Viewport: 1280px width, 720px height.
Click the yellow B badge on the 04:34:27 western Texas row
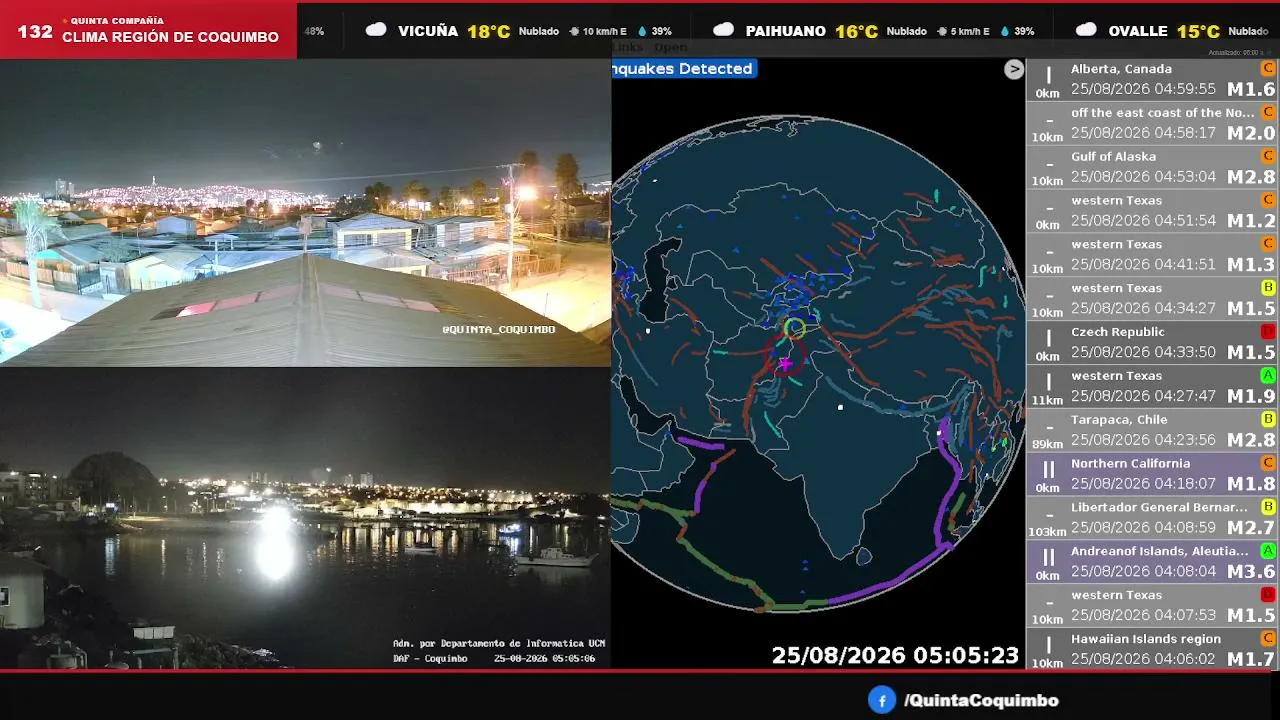tap(1268, 288)
